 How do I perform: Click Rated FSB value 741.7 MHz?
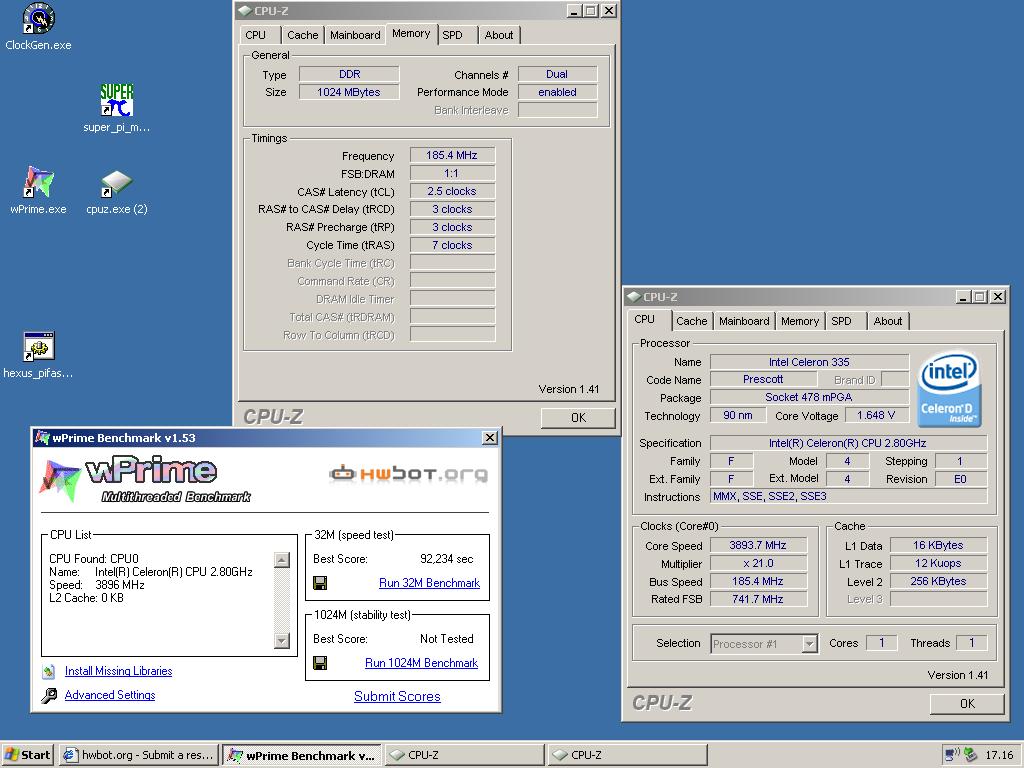[x=758, y=599]
